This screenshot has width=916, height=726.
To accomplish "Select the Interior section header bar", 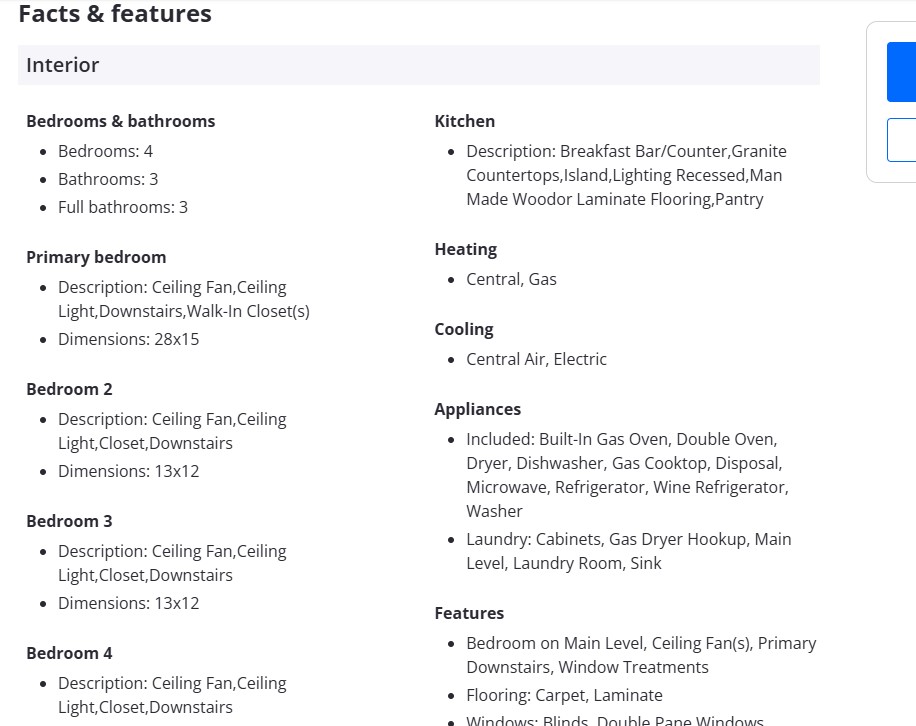I will pos(418,65).
